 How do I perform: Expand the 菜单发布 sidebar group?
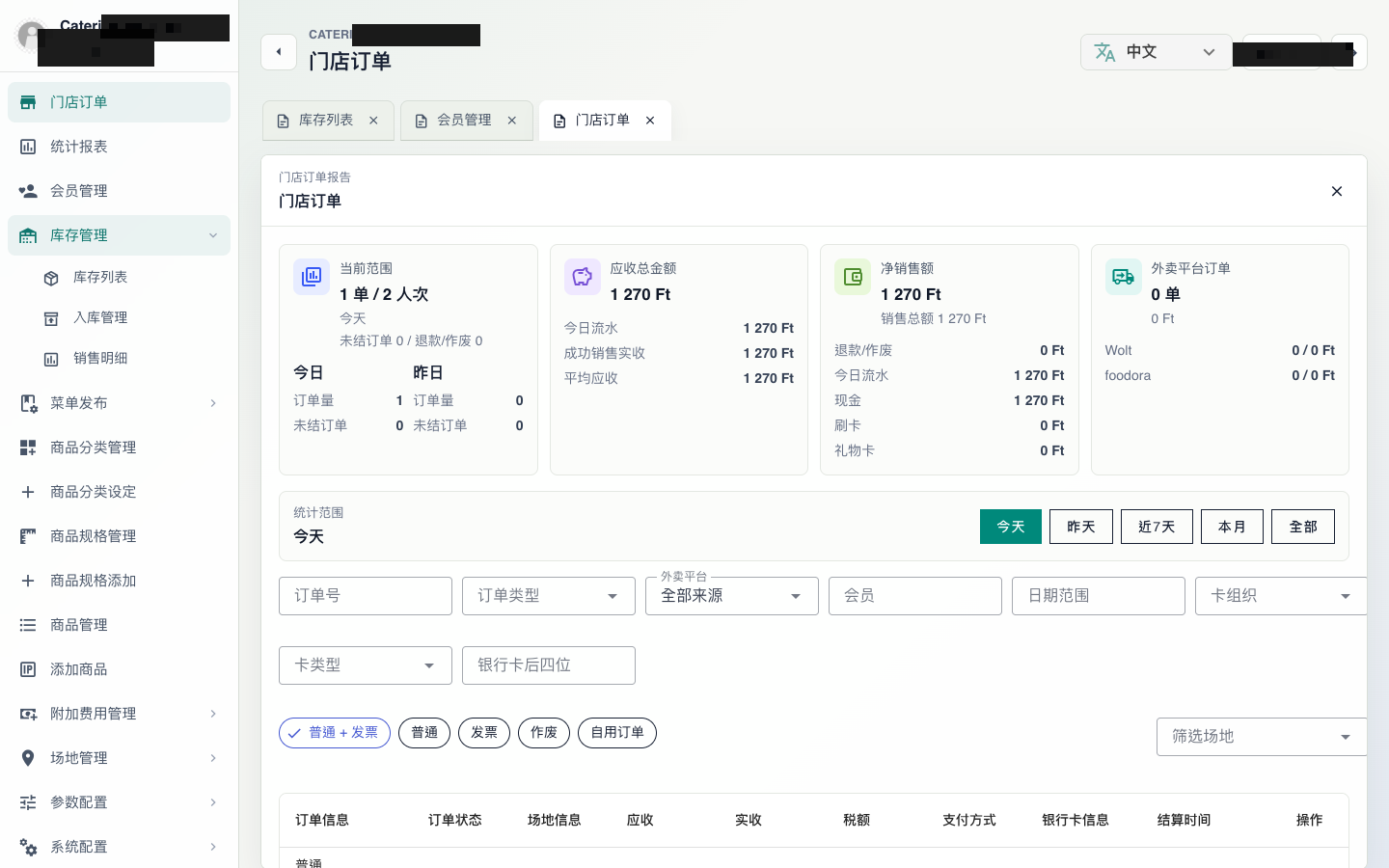(119, 403)
